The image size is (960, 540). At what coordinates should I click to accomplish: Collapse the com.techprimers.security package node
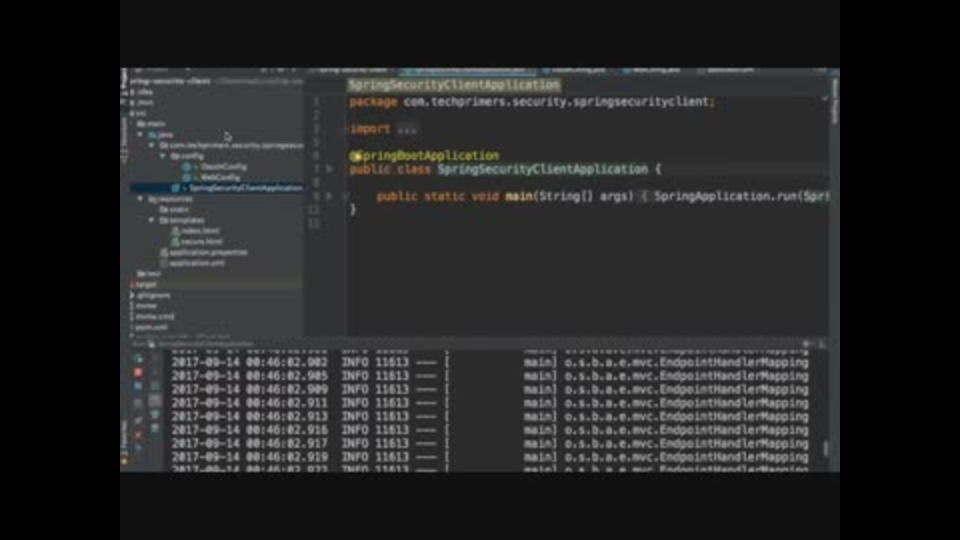[x=151, y=145]
